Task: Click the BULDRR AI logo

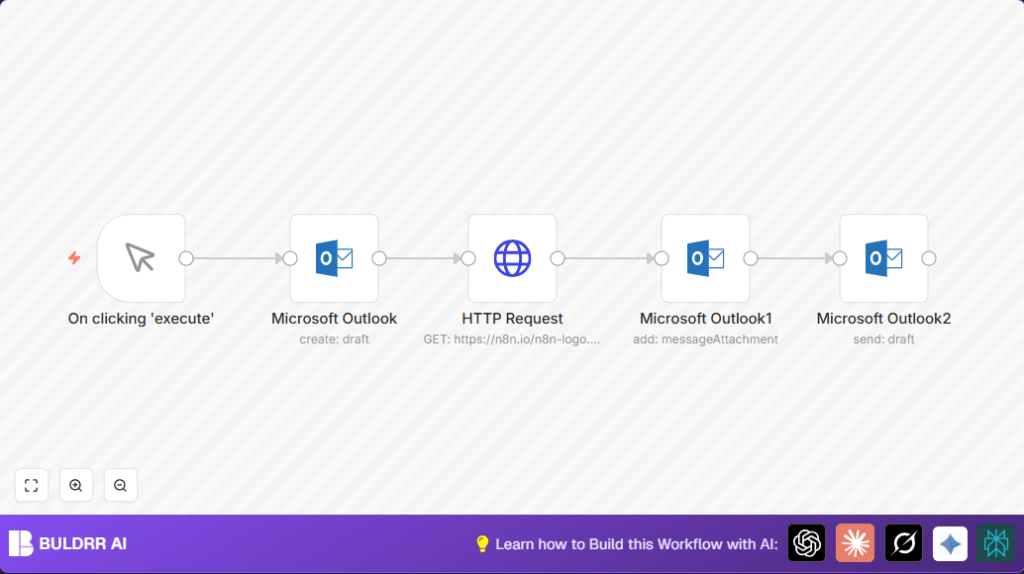Action: tap(21, 543)
